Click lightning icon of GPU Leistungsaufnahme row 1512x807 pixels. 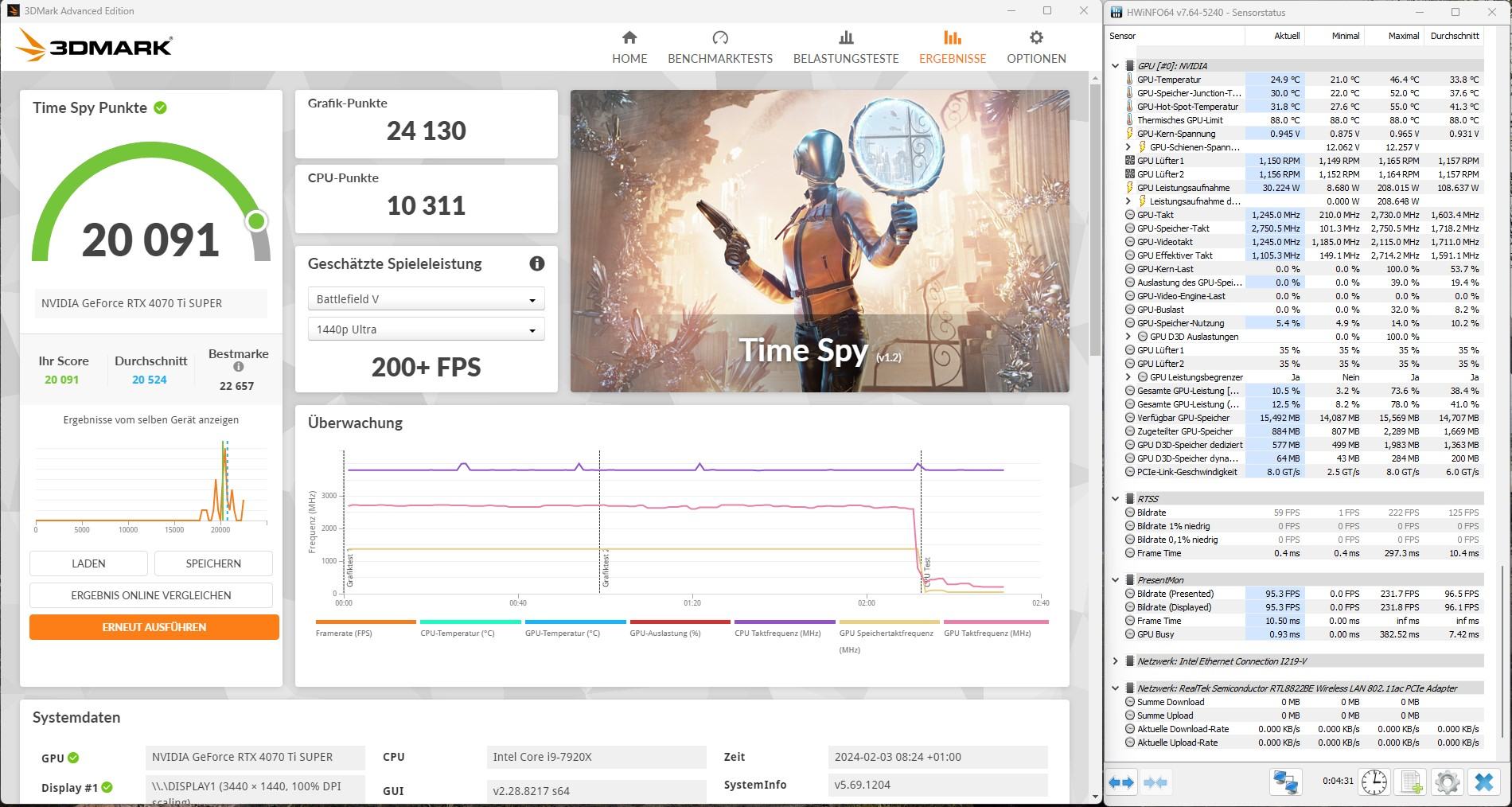[x=1129, y=188]
